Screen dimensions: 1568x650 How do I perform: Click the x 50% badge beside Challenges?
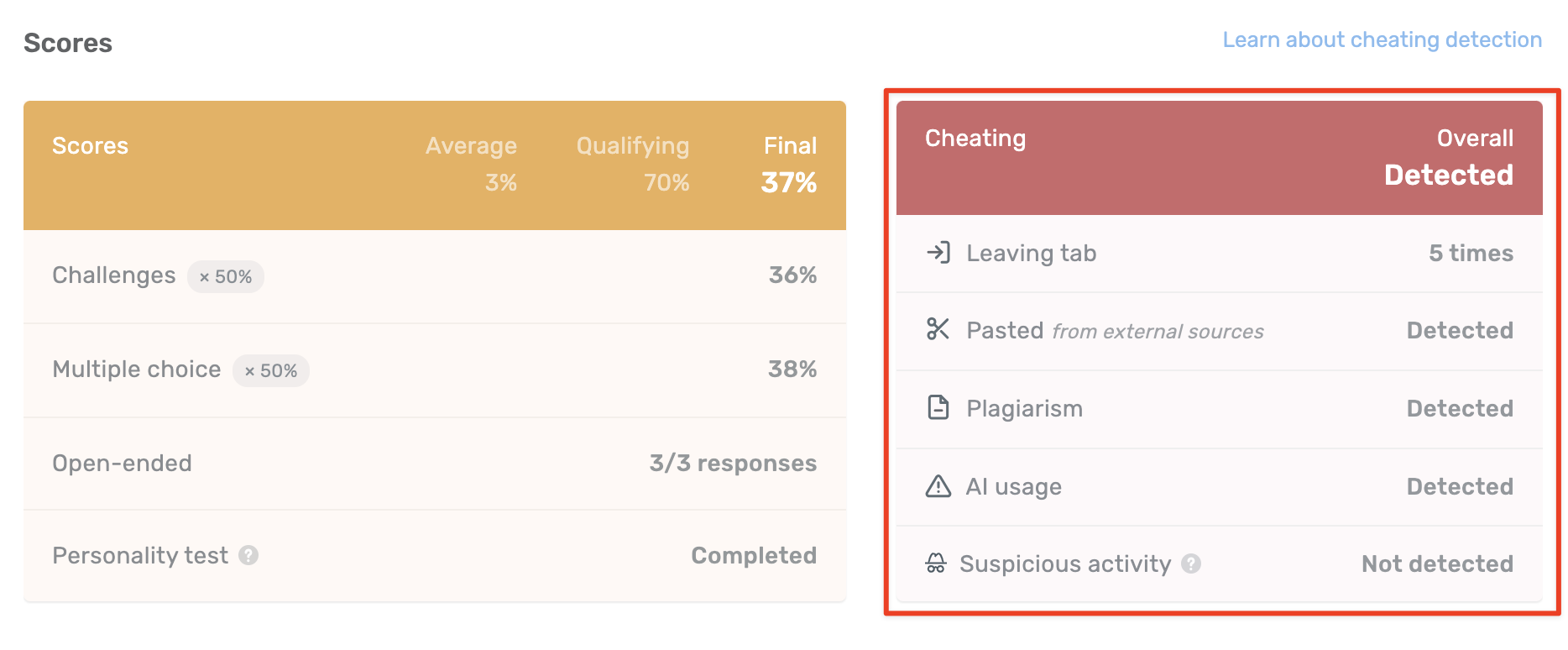tap(225, 276)
